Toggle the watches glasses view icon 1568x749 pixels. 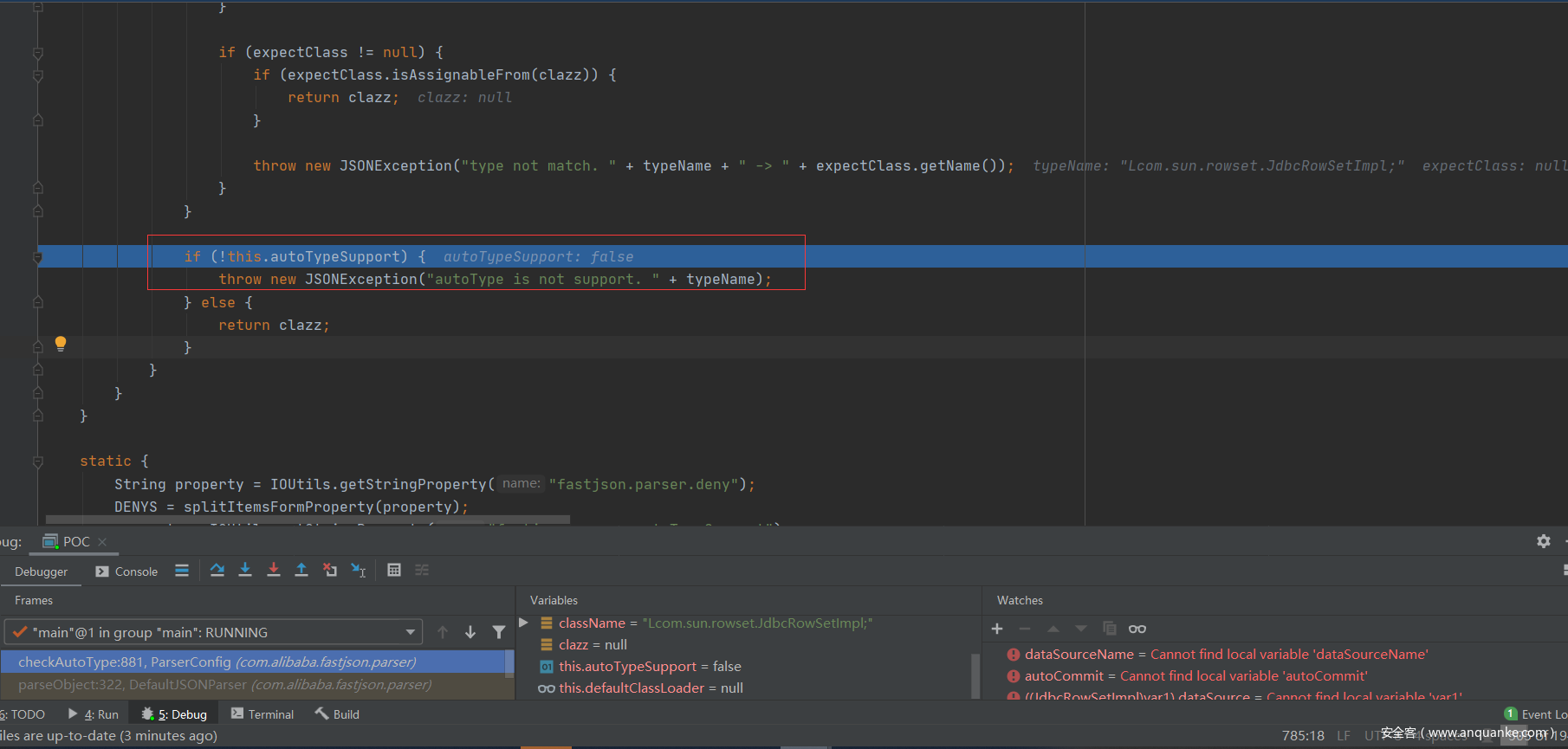[x=1137, y=629]
